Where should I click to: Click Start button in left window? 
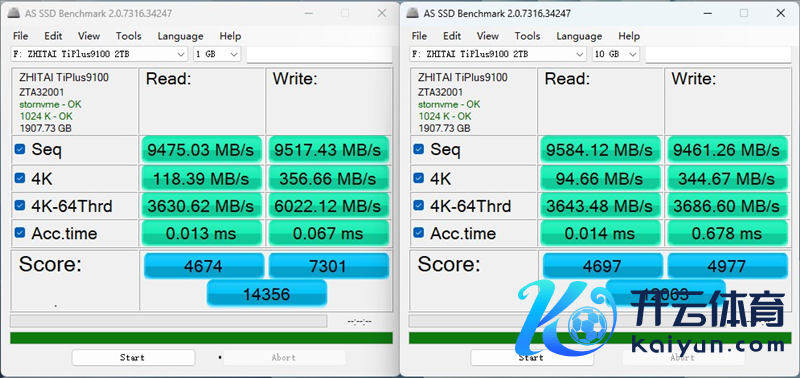tap(133, 358)
